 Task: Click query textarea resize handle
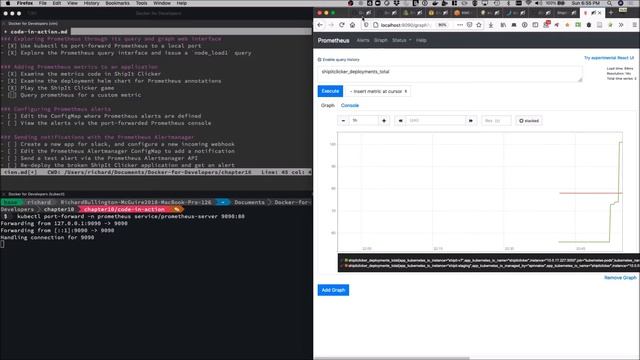click(x=580, y=80)
